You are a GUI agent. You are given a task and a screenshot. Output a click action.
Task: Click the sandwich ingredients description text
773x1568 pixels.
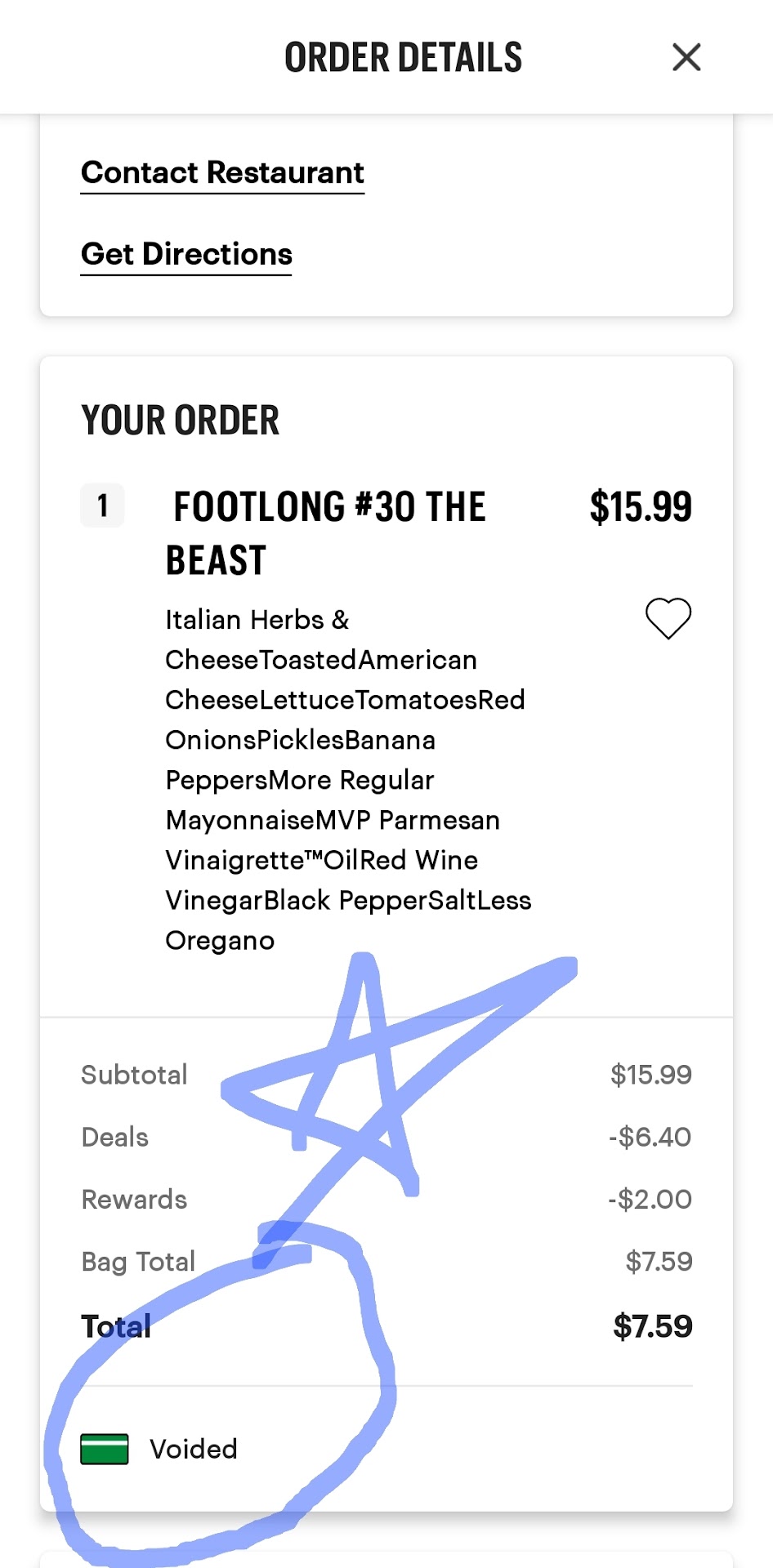pos(347,780)
